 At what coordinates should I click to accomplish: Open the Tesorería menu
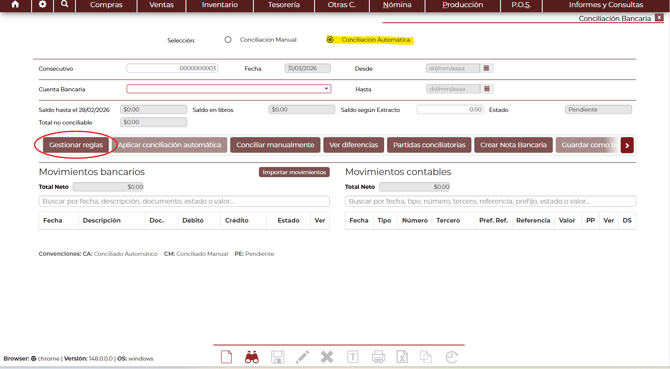(x=284, y=5)
